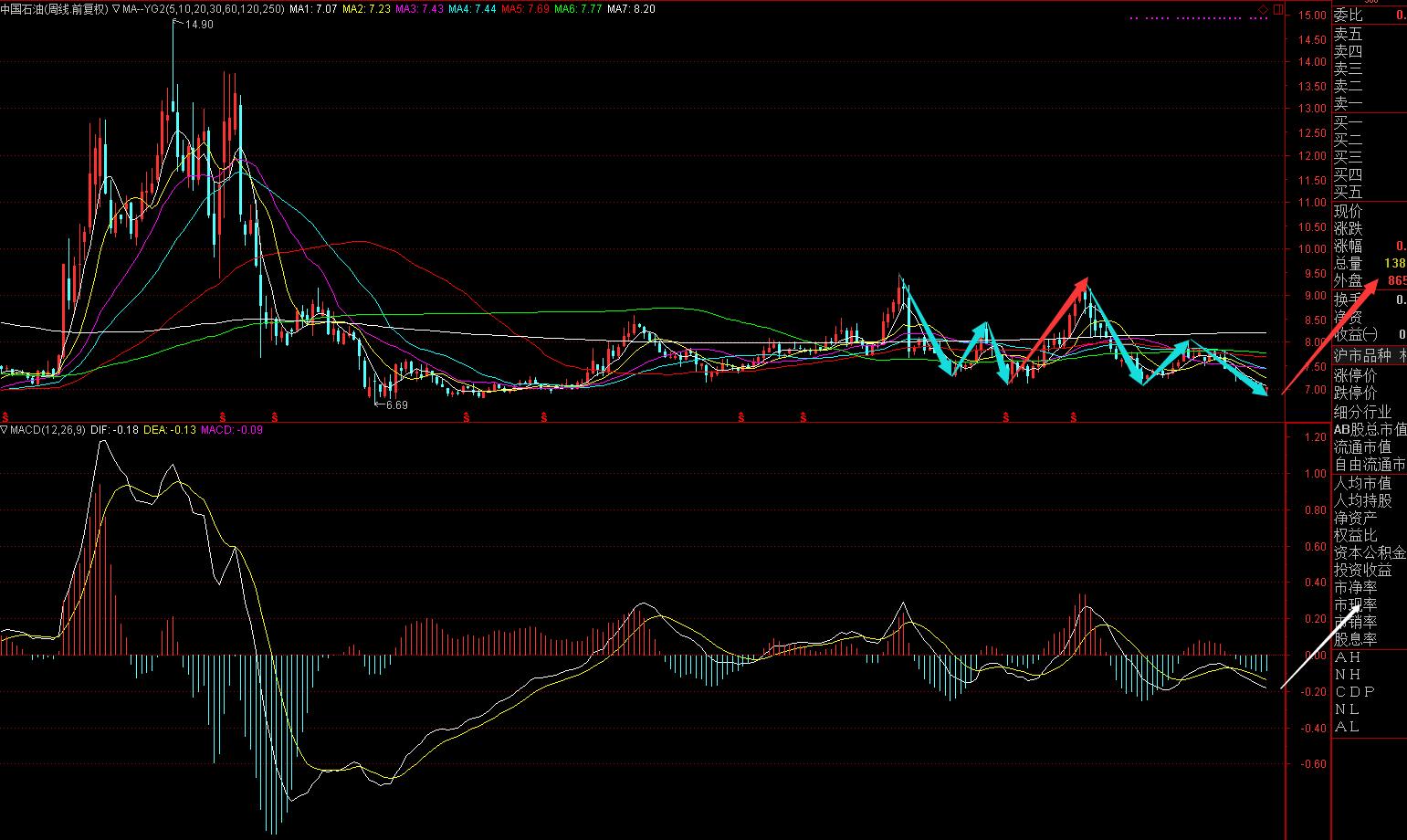Click the 股息率 label
This screenshot has height=840, width=1407.
pyautogui.click(x=1355, y=639)
